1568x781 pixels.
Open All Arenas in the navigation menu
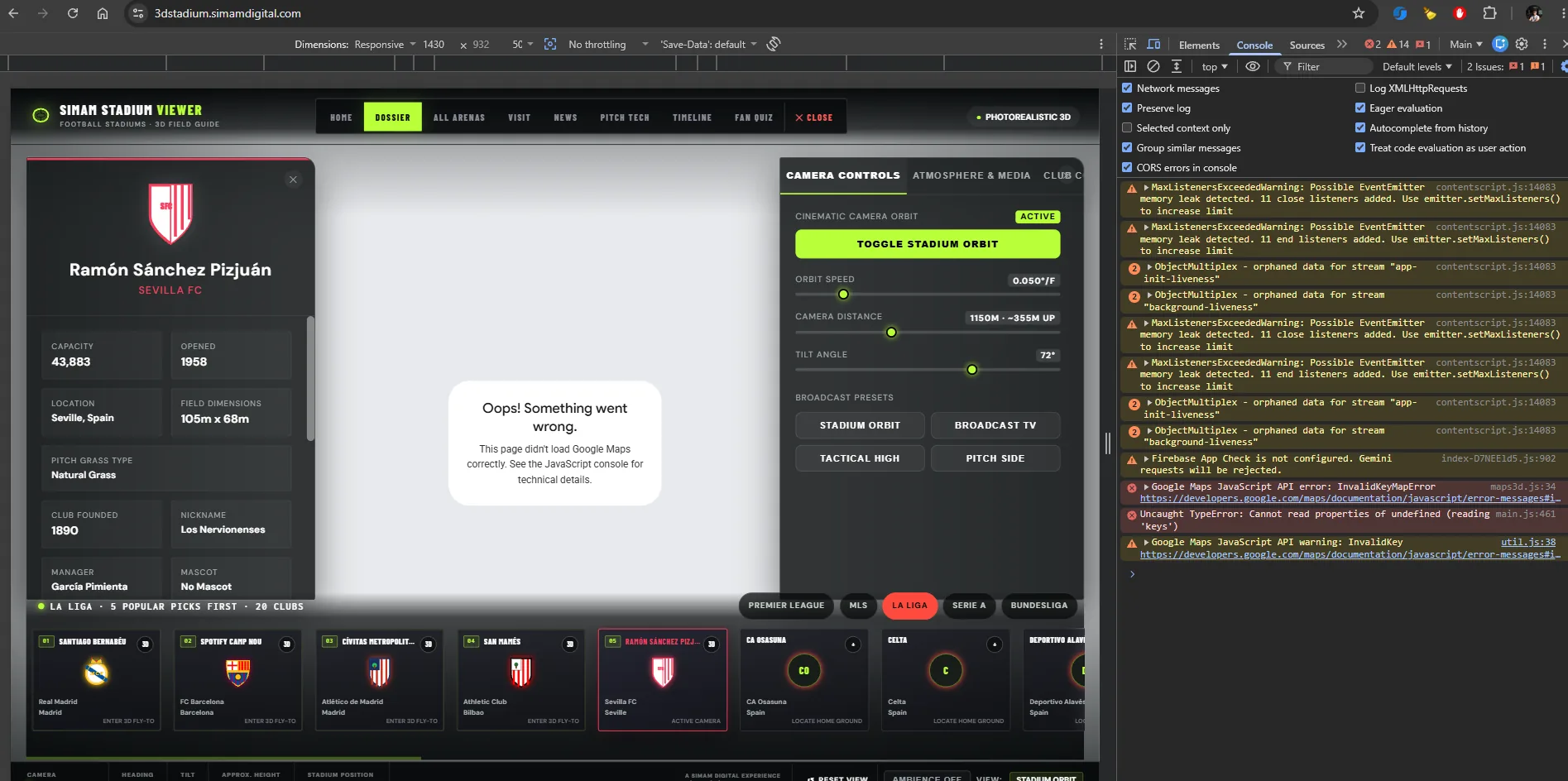coord(459,117)
